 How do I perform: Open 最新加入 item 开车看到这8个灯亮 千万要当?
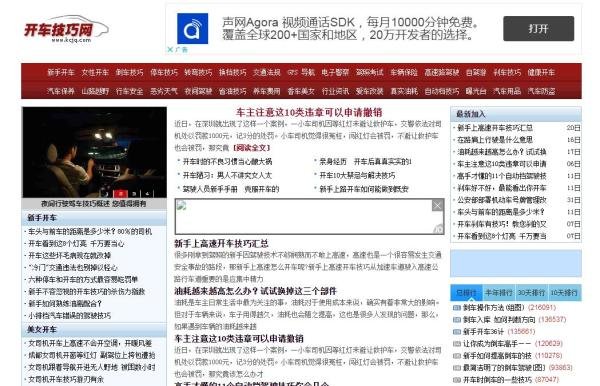[x=502, y=236]
